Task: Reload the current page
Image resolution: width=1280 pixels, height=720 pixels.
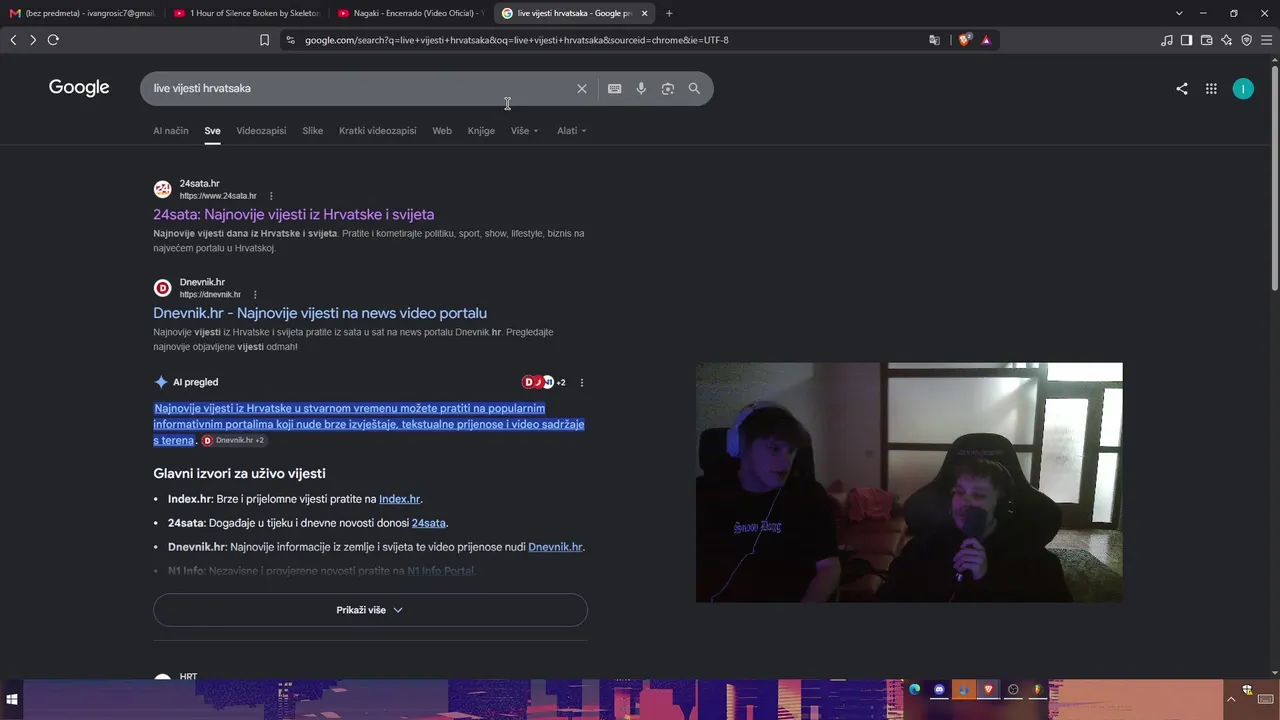Action: 53,40
